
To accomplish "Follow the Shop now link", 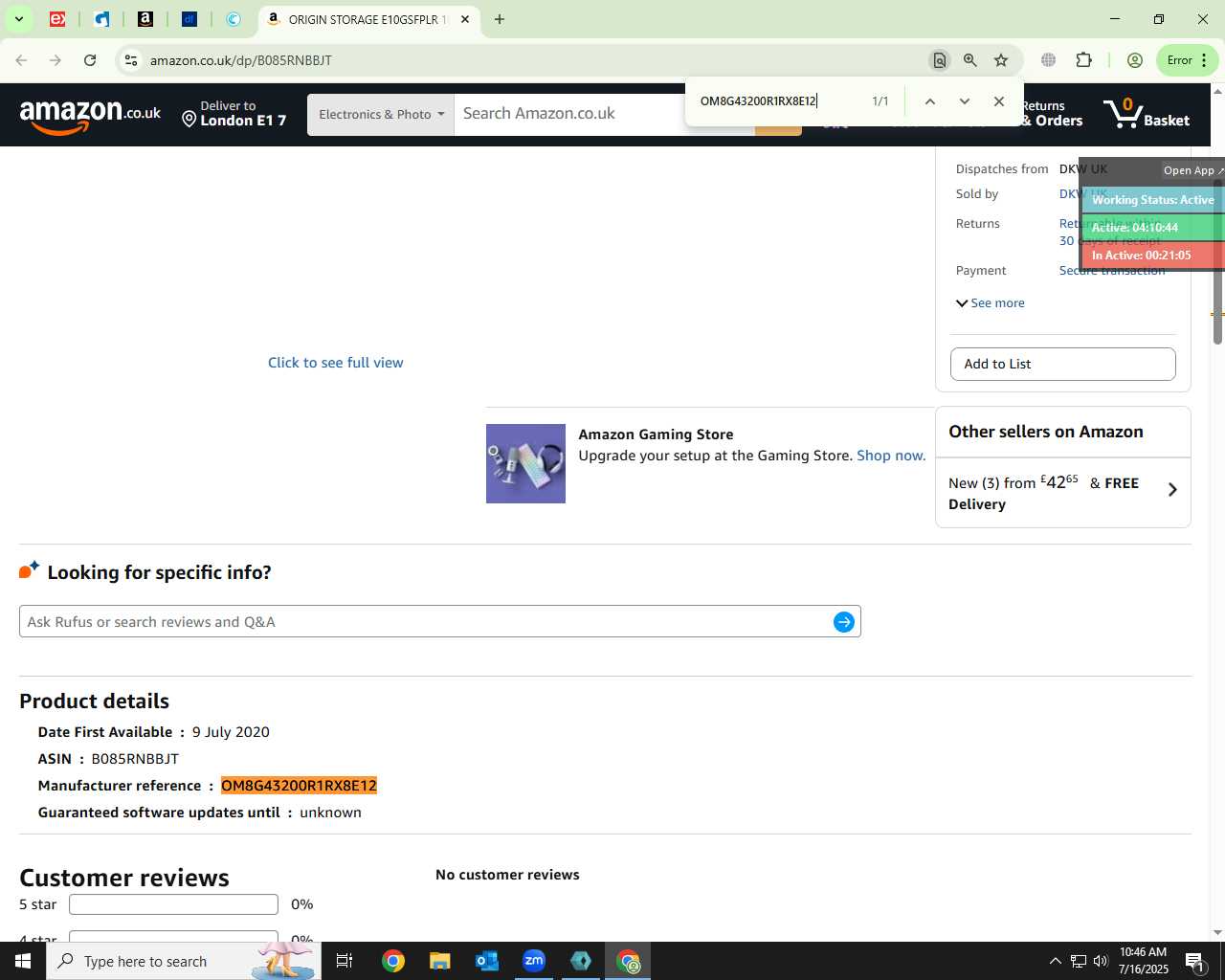I will (891, 456).
